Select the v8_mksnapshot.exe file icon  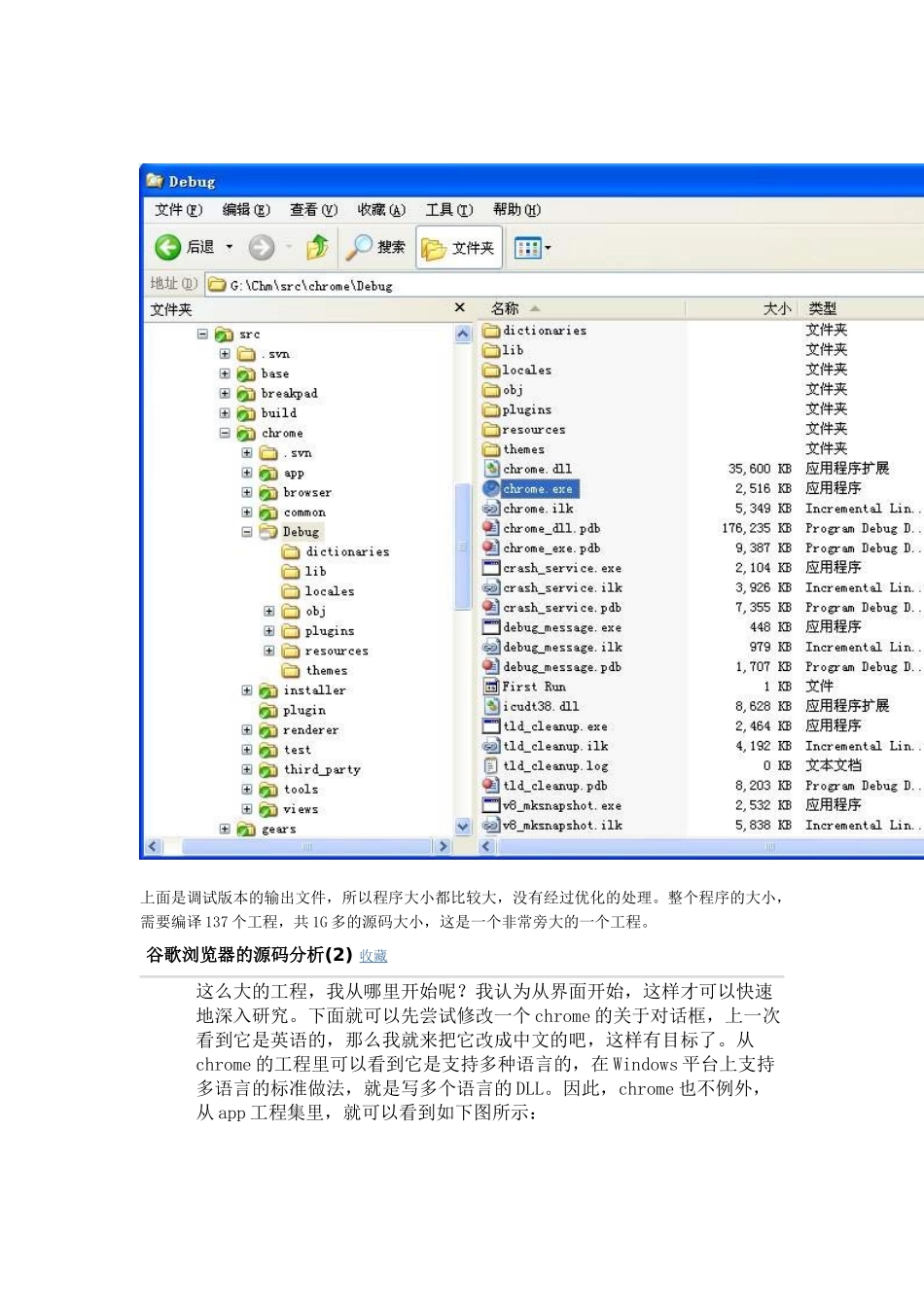point(492,805)
